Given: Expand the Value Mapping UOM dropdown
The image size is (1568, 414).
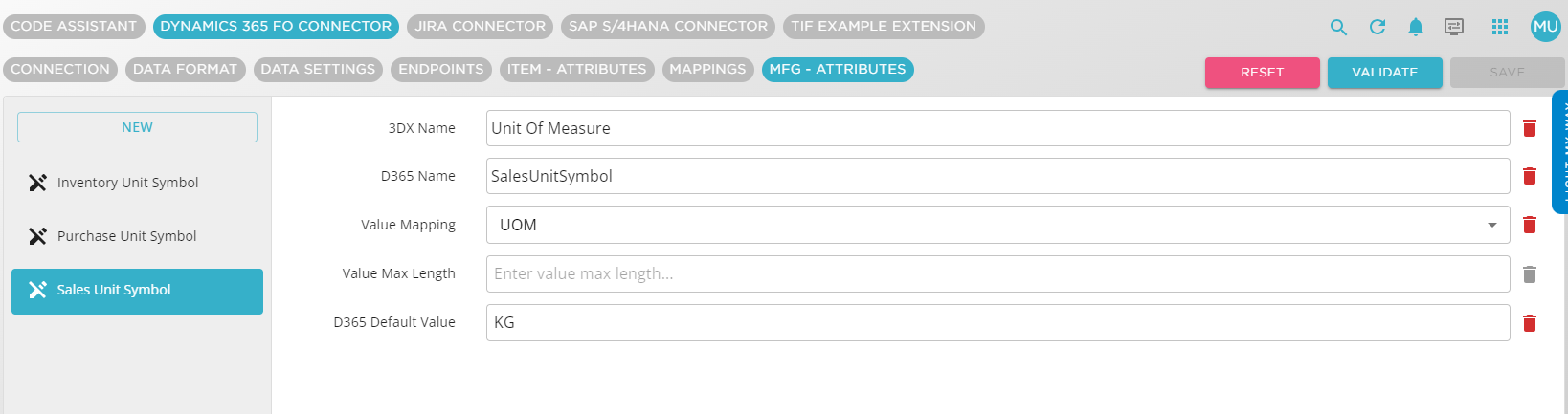Looking at the screenshot, I should 1491,225.
